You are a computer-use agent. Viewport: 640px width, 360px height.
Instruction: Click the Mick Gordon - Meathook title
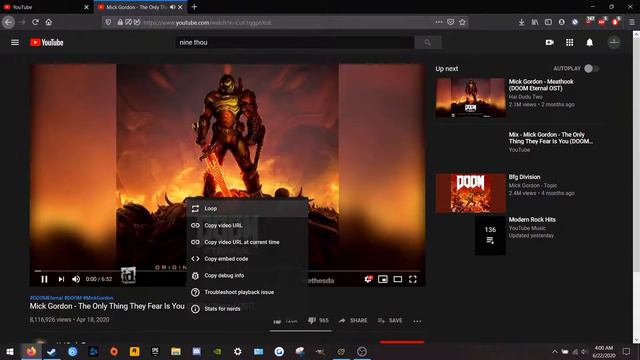pyautogui.click(x=541, y=85)
